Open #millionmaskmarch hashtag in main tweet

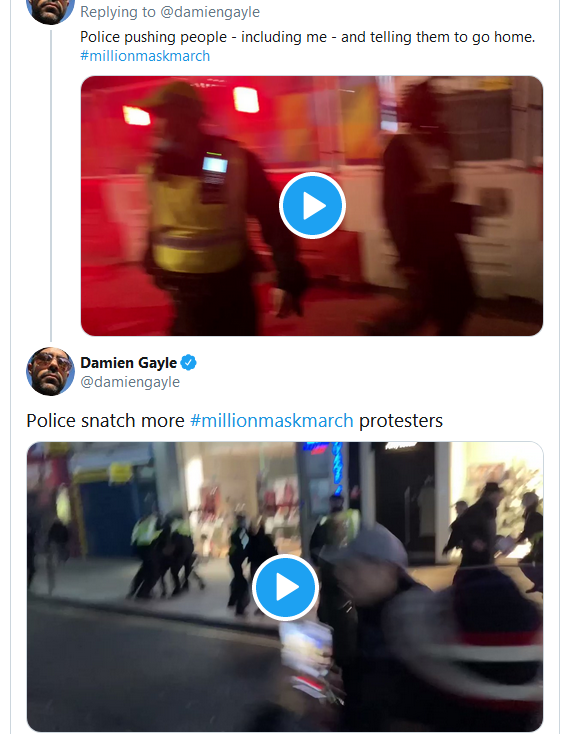tap(272, 420)
